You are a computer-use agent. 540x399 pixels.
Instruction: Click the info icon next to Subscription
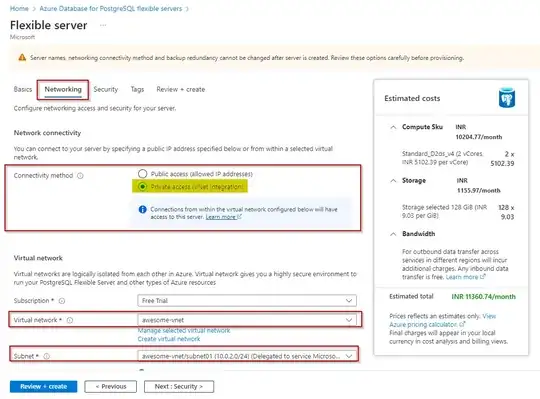tap(62, 301)
